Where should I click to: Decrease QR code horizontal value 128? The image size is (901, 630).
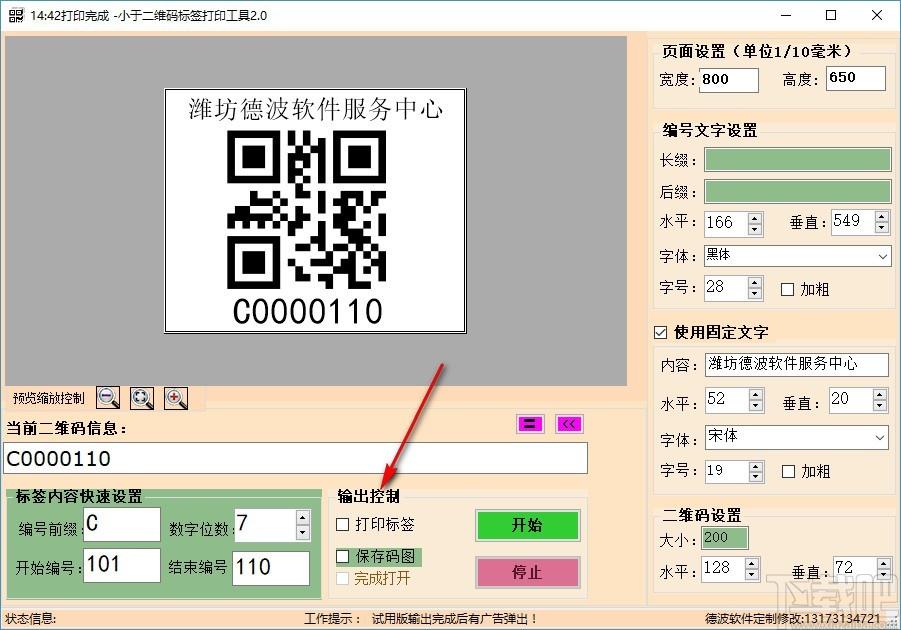[x=752, y=575]
